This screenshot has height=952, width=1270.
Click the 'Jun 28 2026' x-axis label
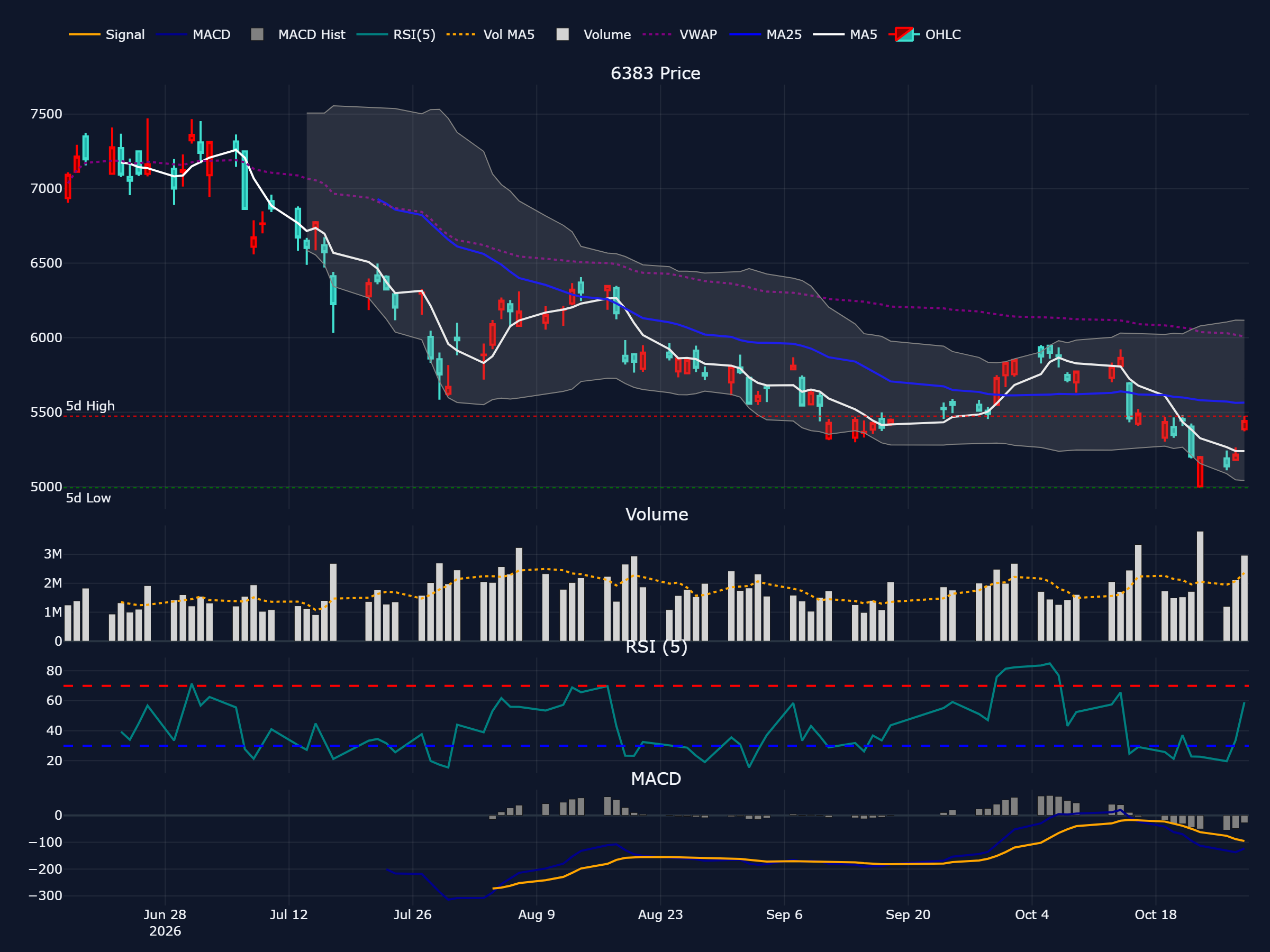165,923
